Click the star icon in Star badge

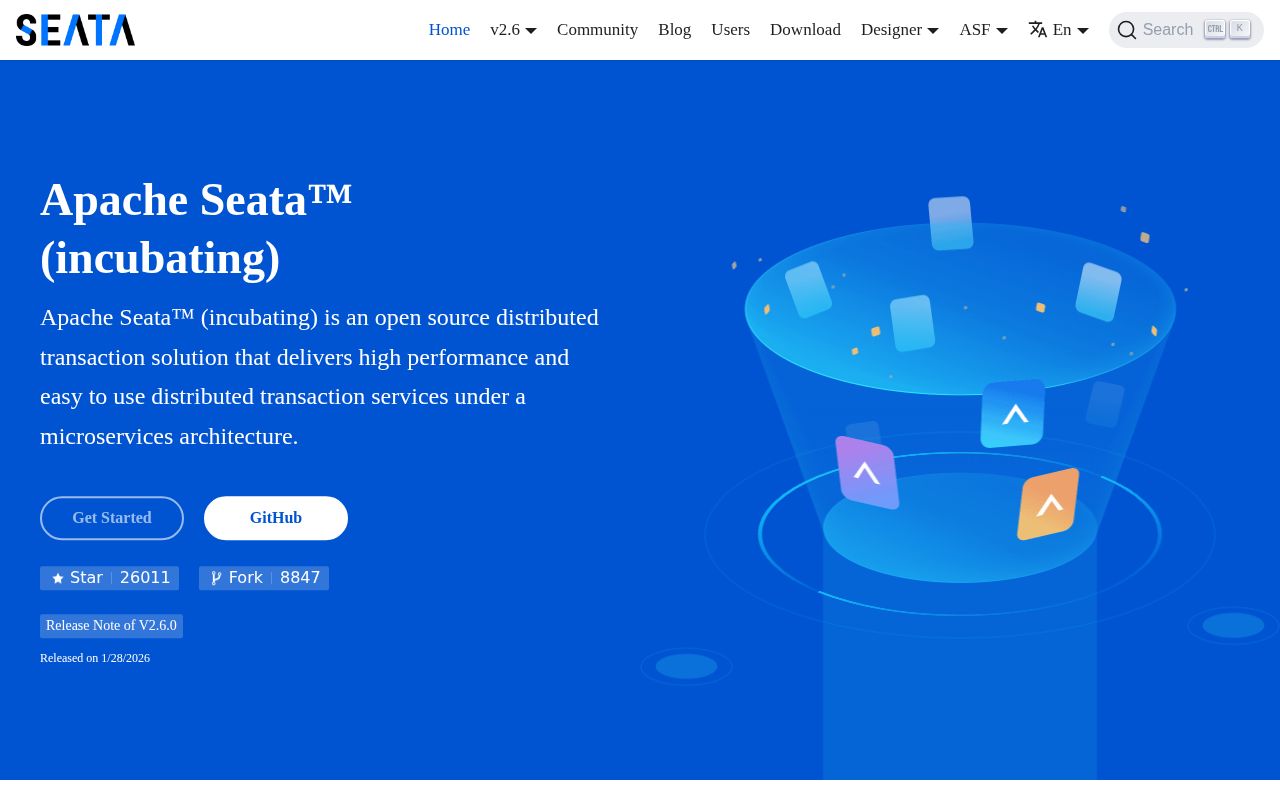pos(58,578)
